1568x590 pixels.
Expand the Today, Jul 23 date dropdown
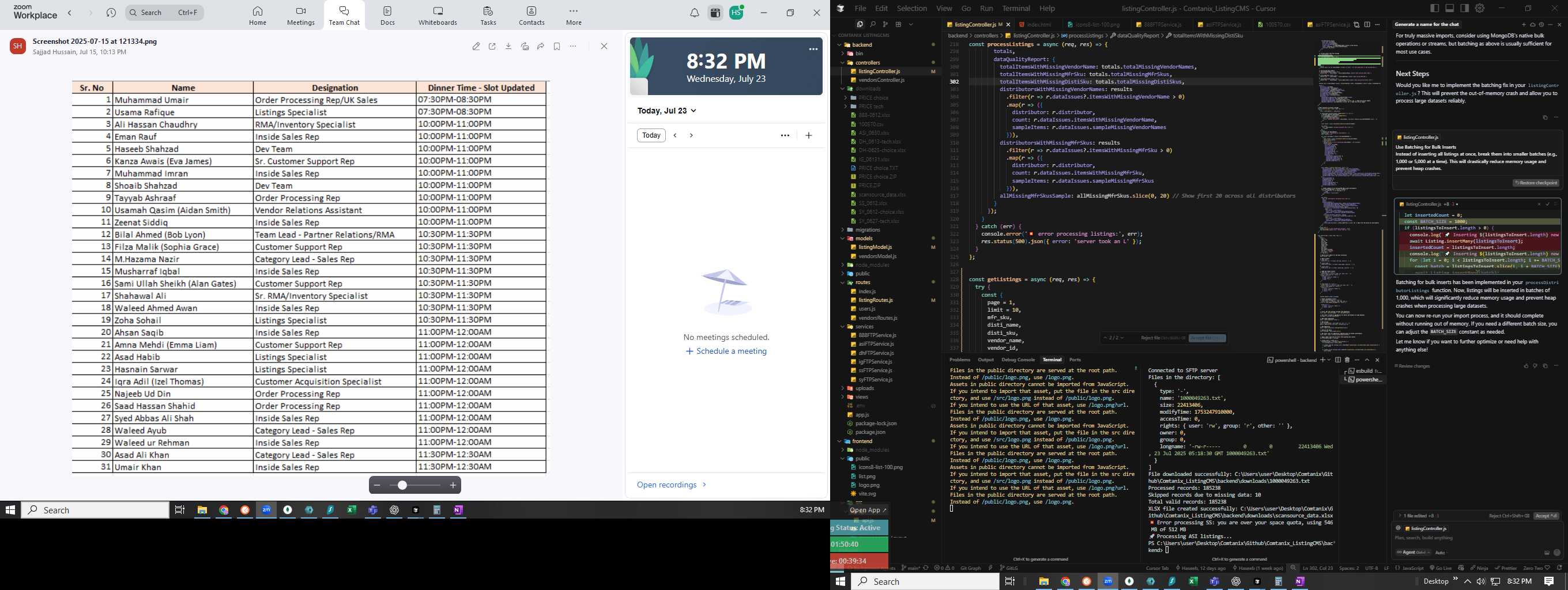pos(667,111)
